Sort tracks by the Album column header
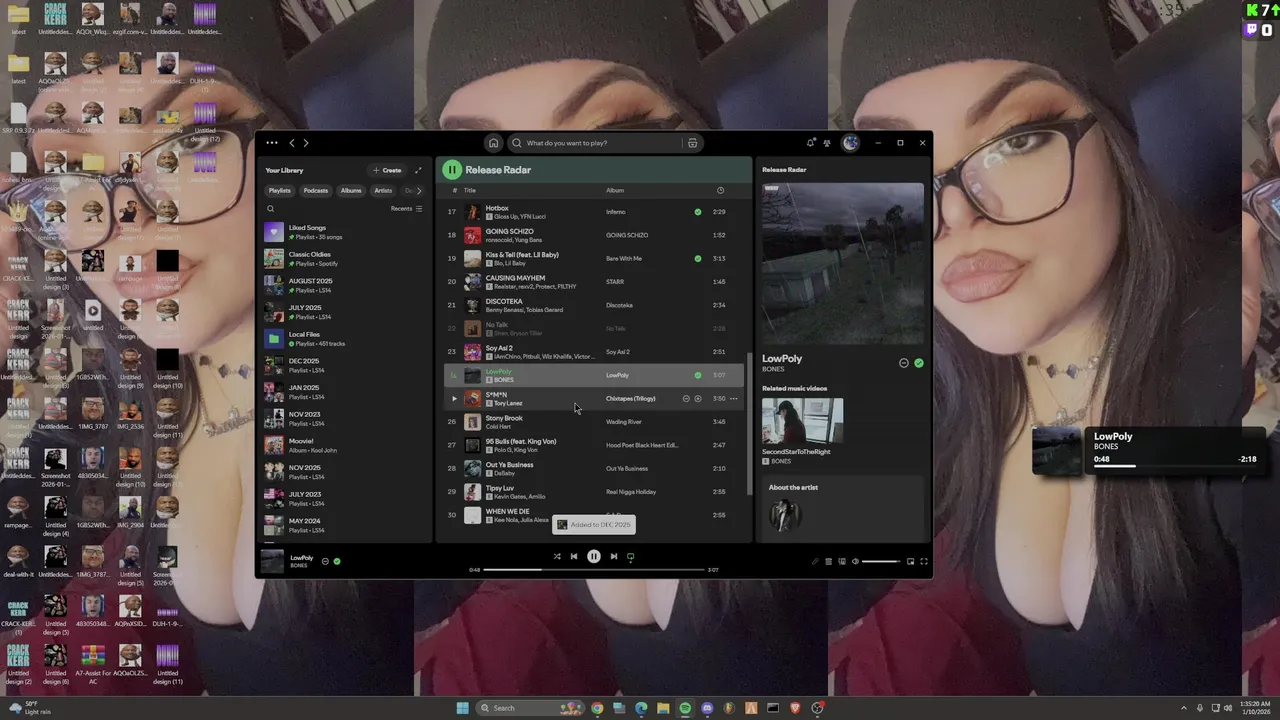The height and width of the screenshot is (720, 1280). pyautogui.click(x=615, y=190)
